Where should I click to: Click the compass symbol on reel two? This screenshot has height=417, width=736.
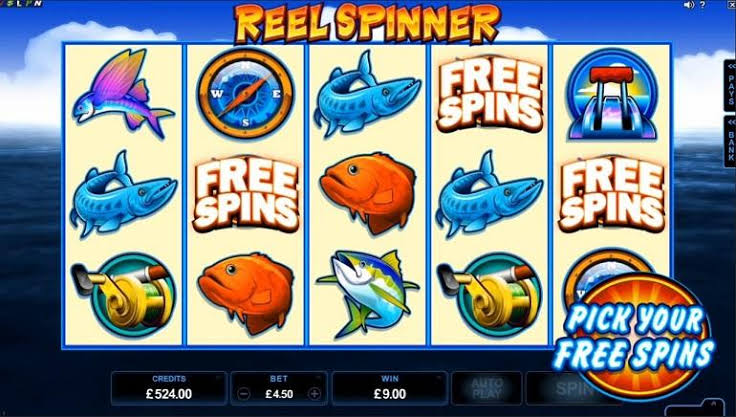[245, 93]
